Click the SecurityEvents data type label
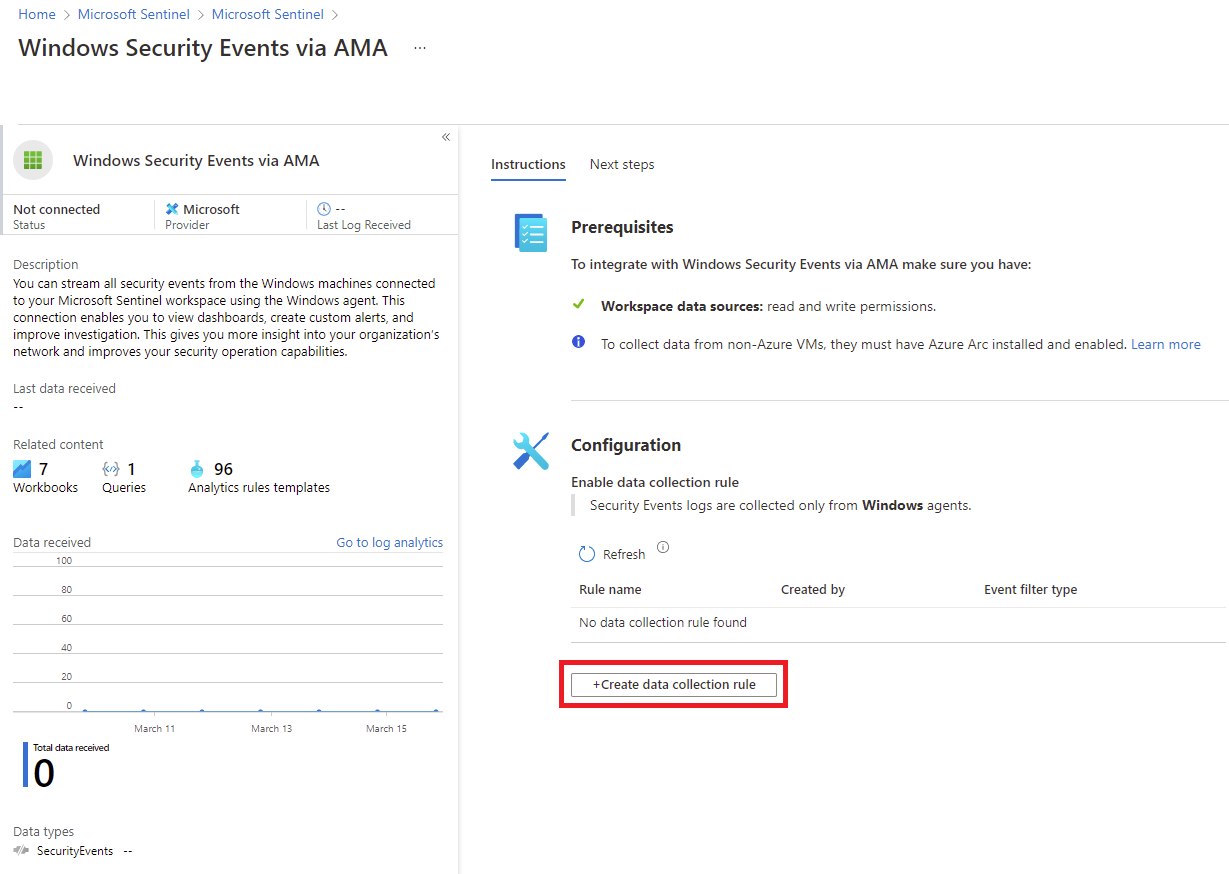Screen dimensions: 1229x874 [75, 851]
